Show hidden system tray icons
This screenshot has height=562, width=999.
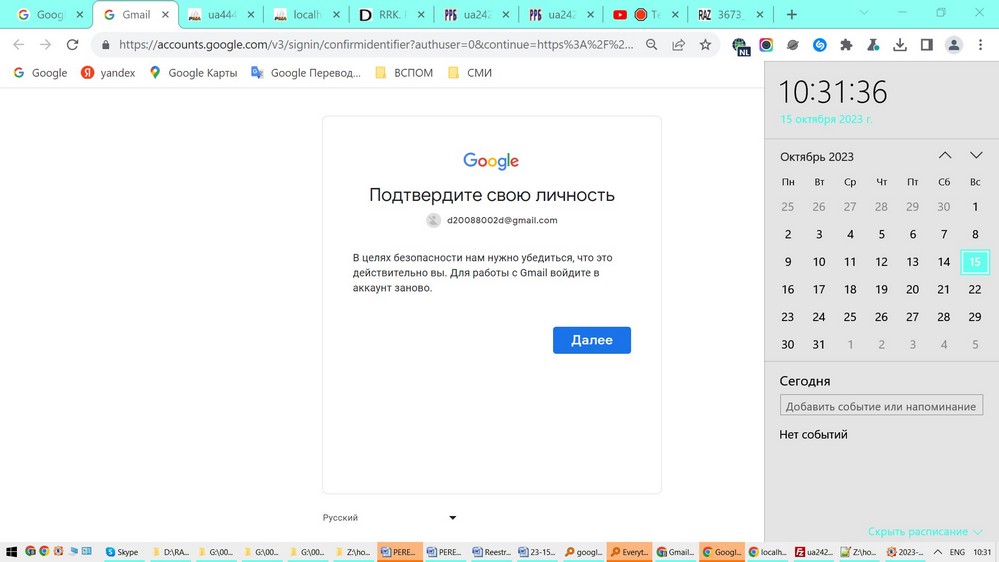pyautogui.click(x=938, y=552)
